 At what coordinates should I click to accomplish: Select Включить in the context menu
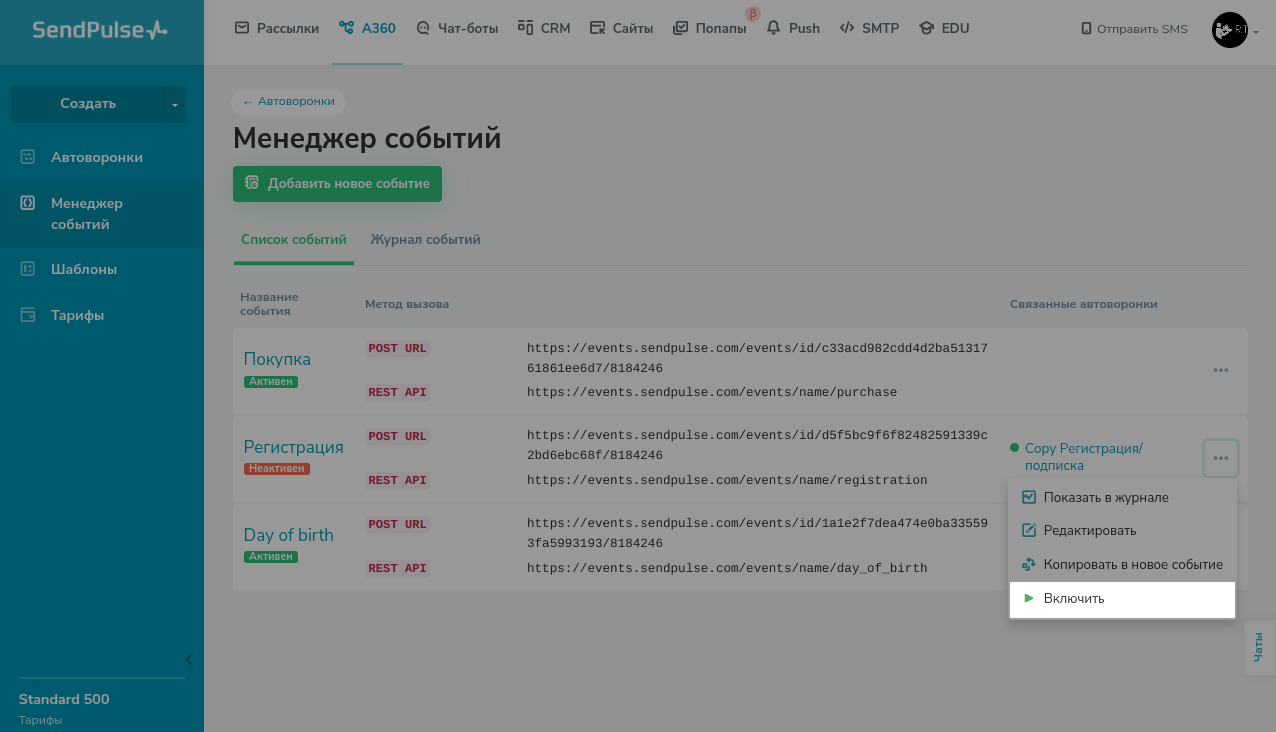click(x=1073, y=598)
